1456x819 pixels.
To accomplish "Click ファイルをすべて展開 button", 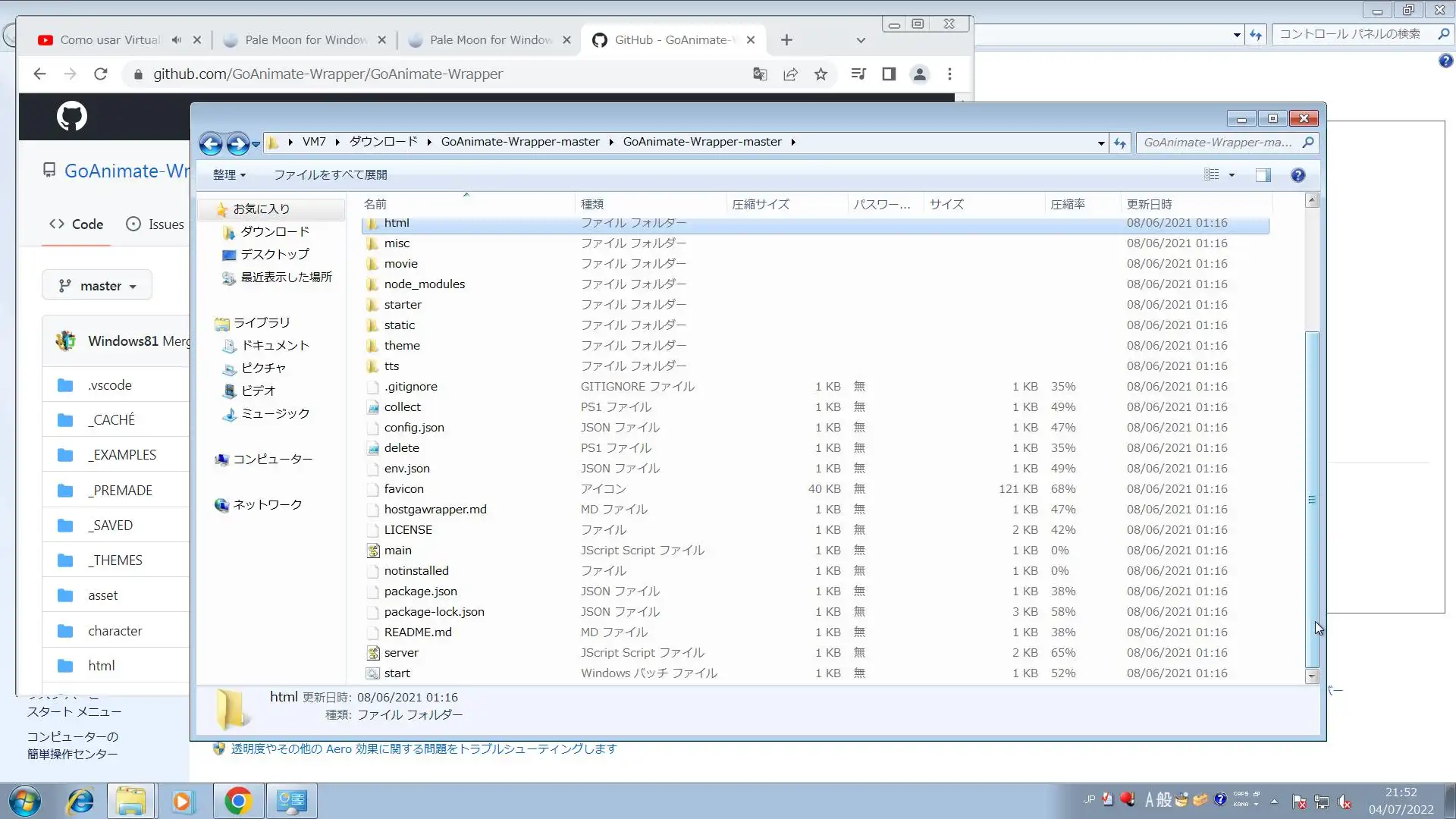I will (x=330, y=175).
